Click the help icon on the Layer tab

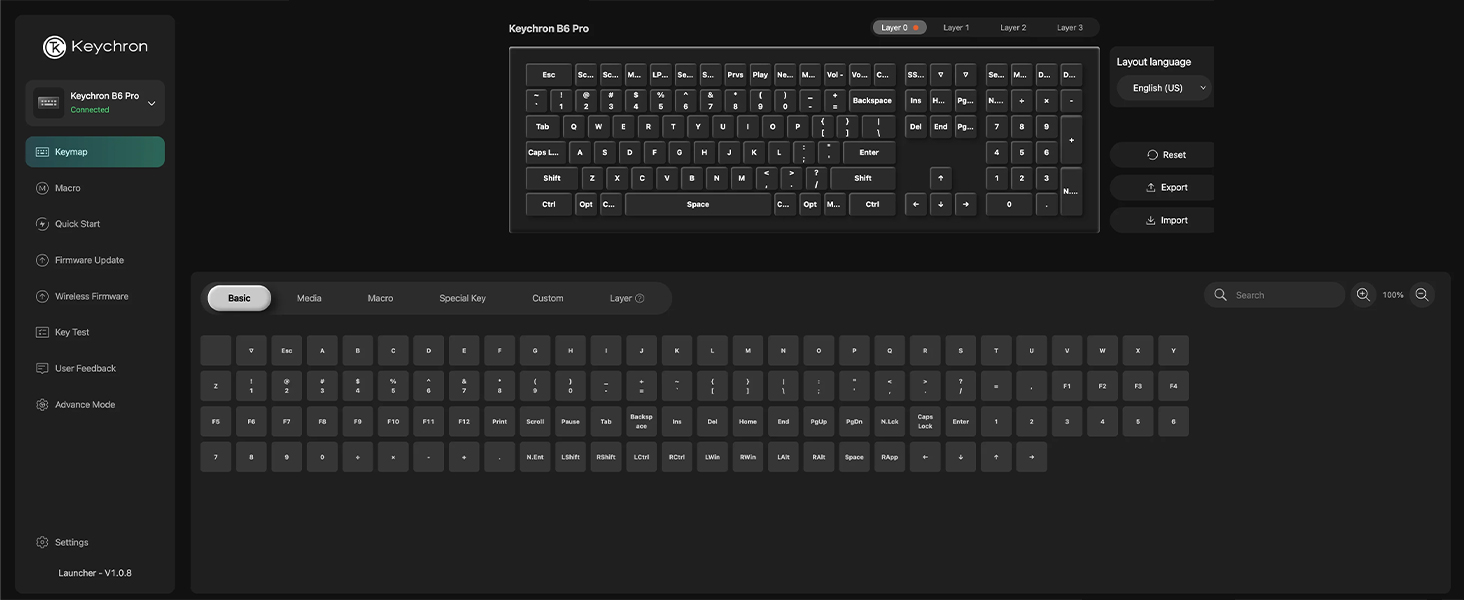(640, 298)
